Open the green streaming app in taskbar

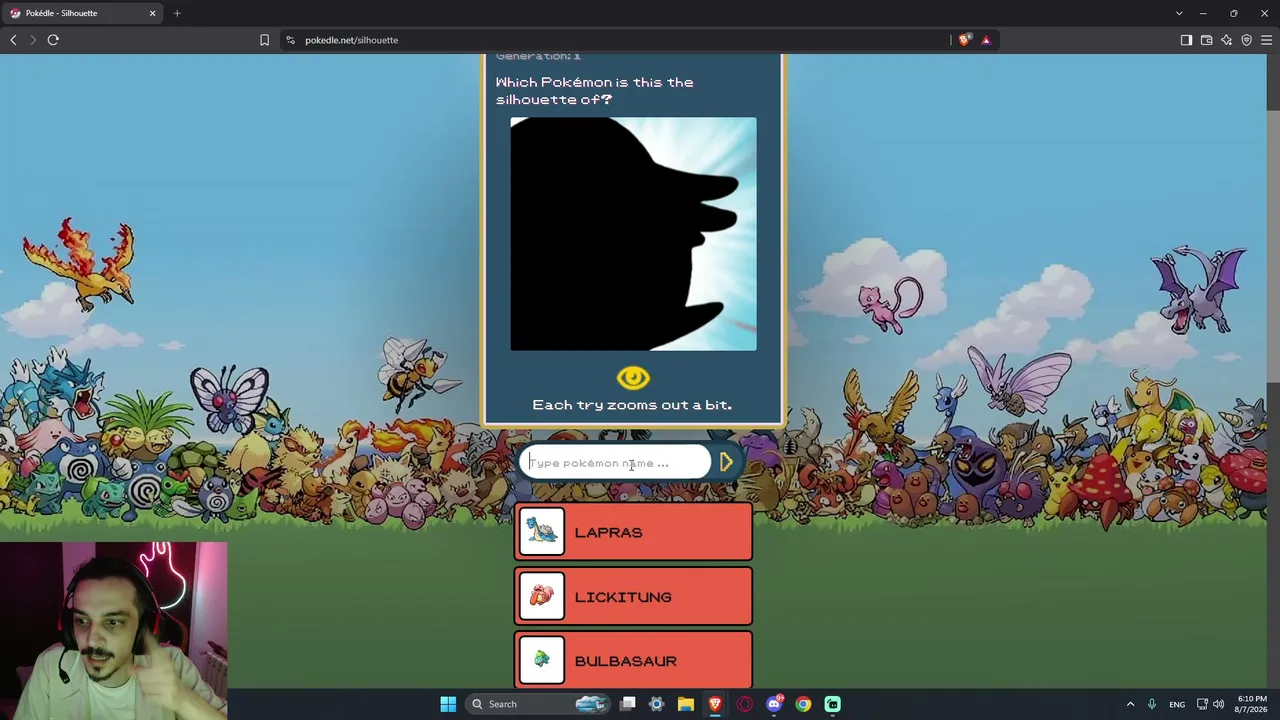[x=832, y=704]
